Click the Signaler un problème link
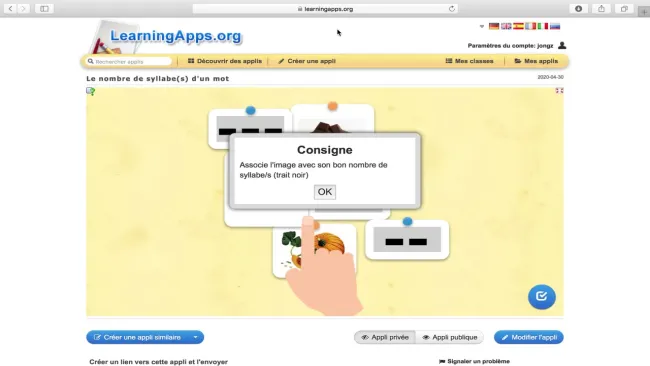The image size is (650, 366). point(474,361)
